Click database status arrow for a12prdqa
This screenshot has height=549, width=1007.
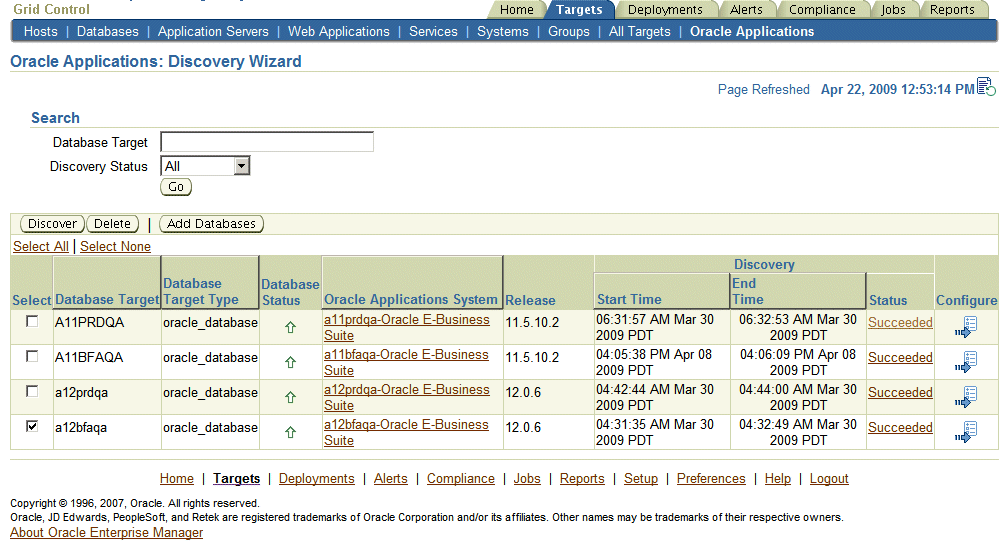290,397
